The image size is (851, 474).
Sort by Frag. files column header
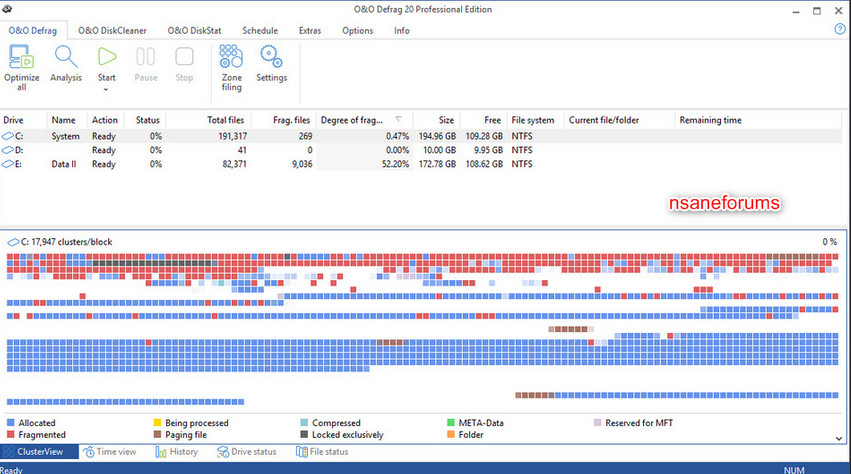coord(283,120)
